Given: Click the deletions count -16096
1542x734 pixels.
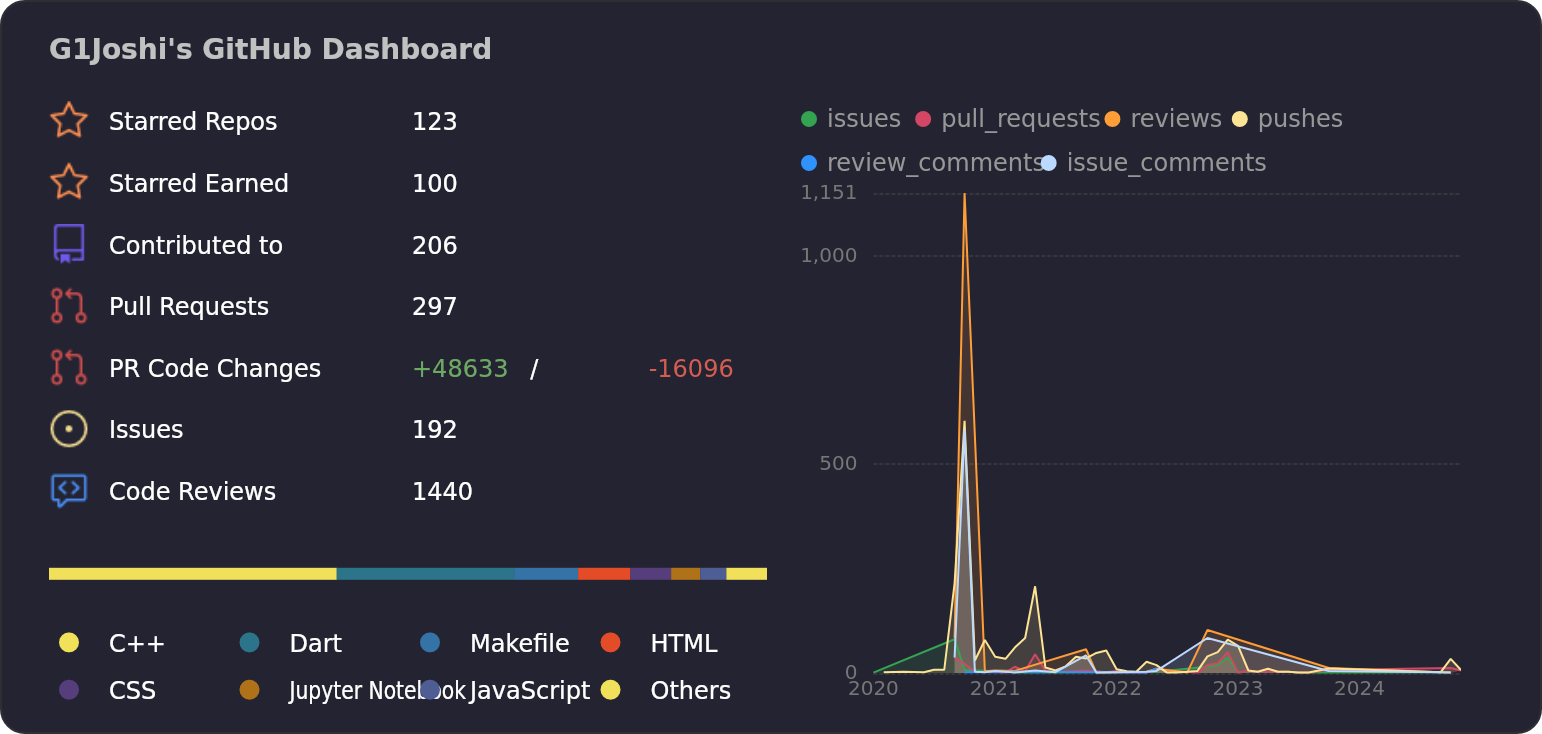Looking at the screenshot, I should pyautogui.click(x=691, y=369).
